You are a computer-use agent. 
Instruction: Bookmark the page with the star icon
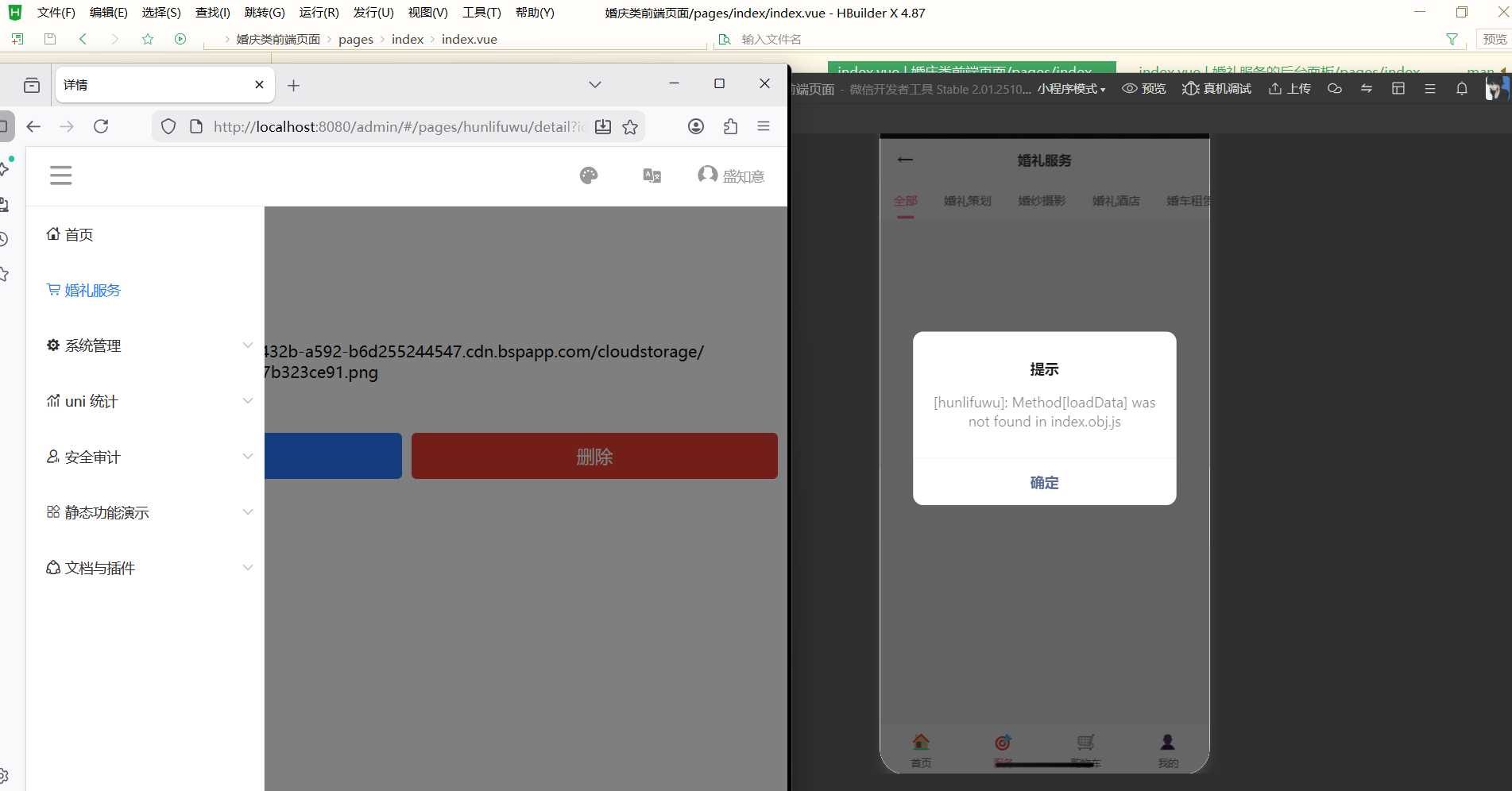(x=630, y=127)
